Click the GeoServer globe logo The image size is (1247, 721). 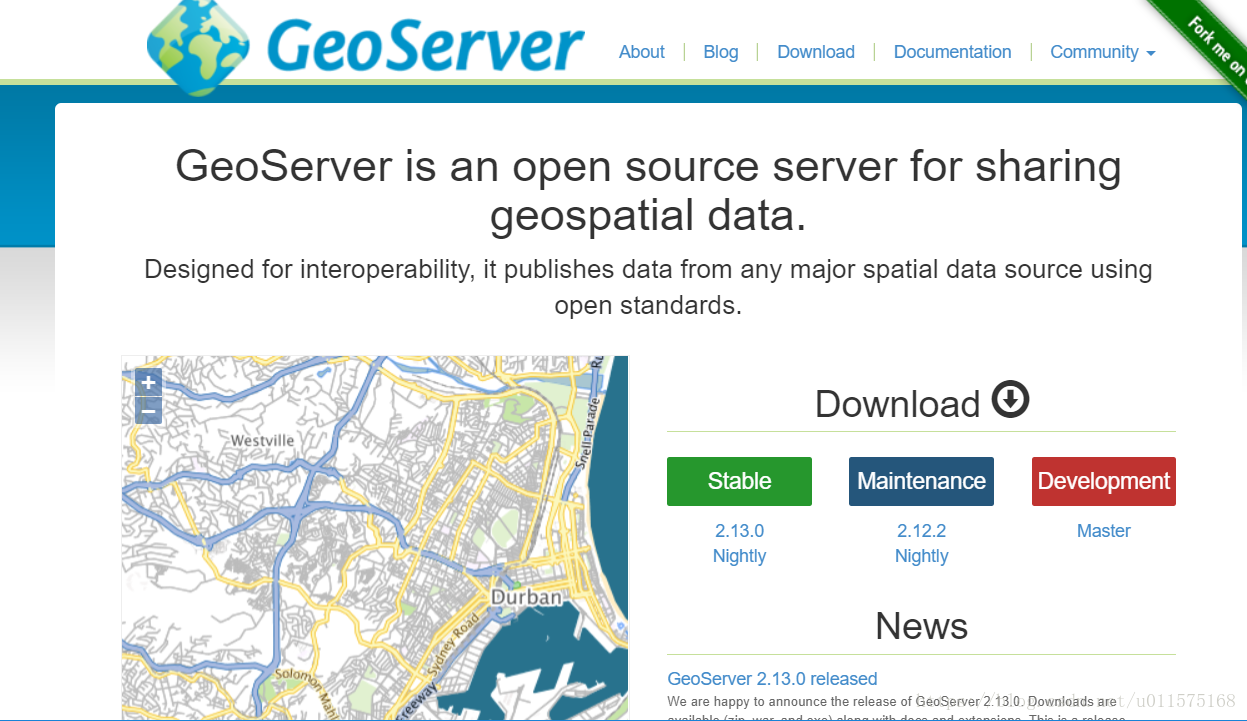coord(199,45)
